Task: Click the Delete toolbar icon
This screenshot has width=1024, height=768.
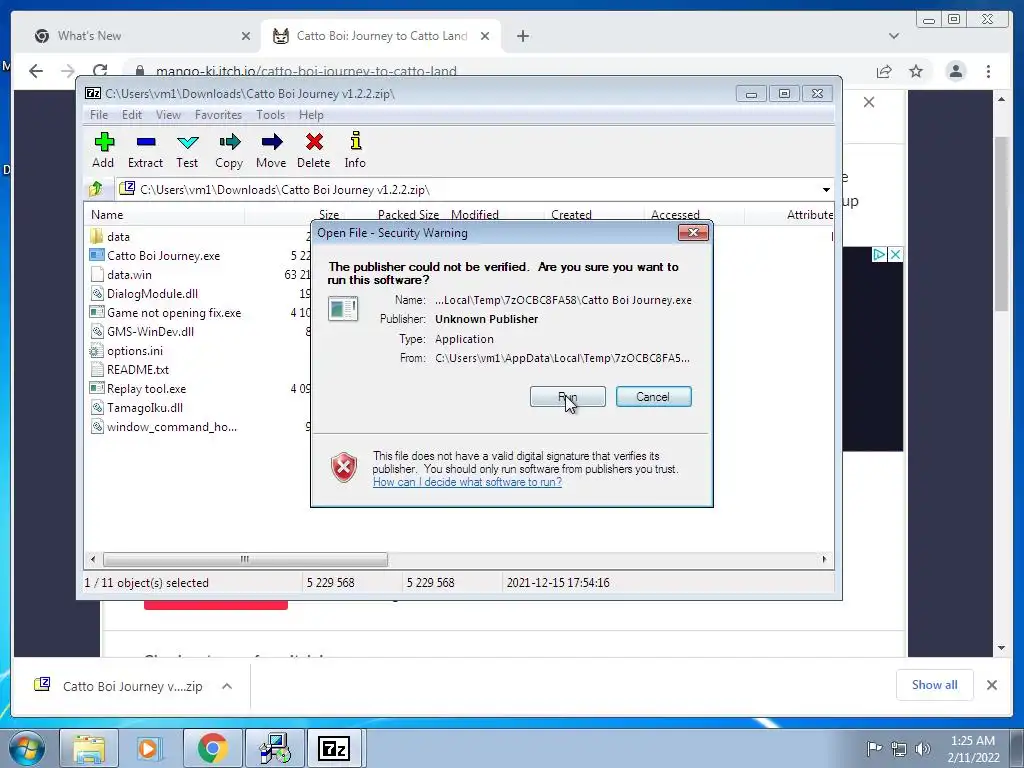Action: coord(313,150)
